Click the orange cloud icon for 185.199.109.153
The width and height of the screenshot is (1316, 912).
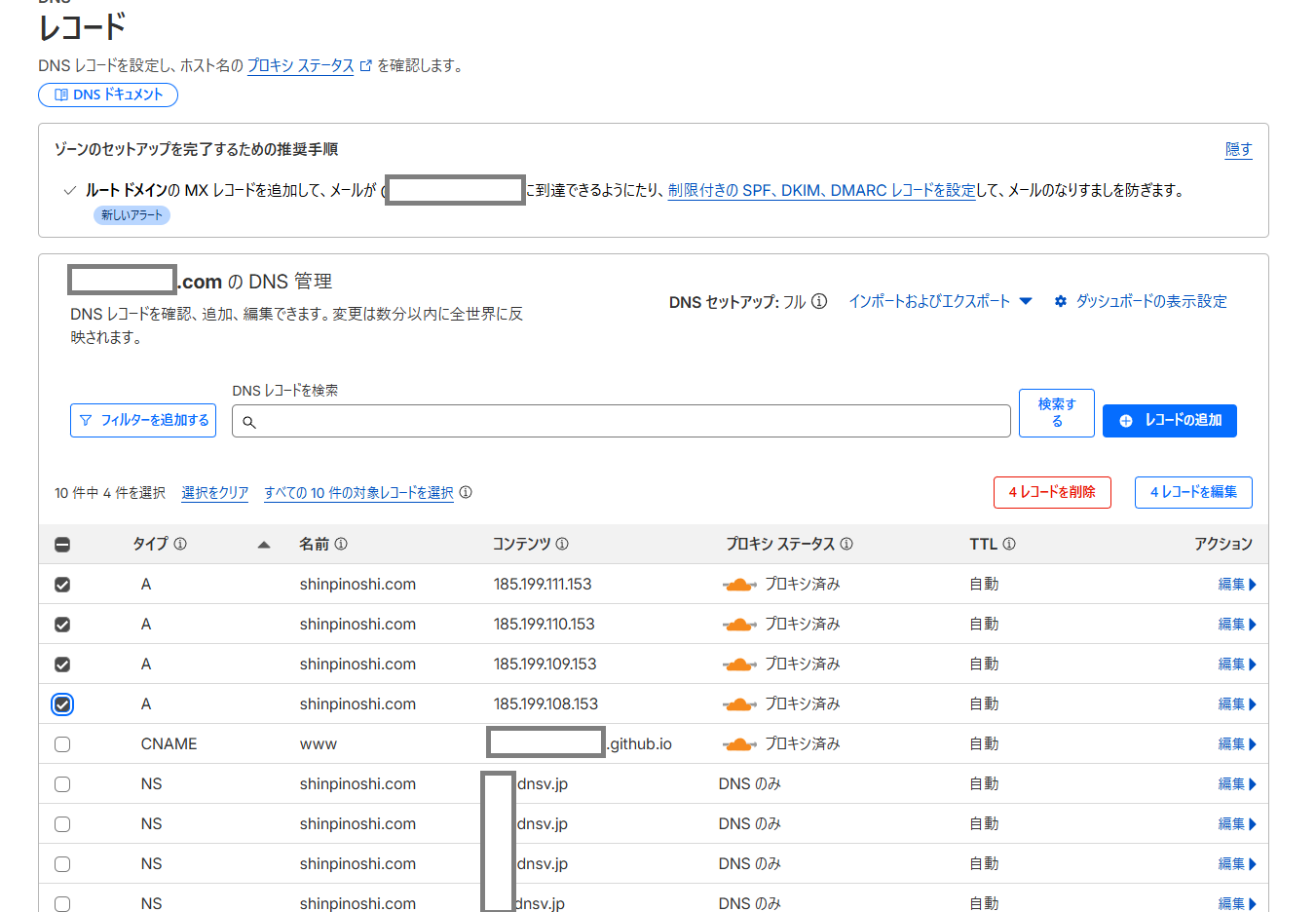[x=739, y=665]
